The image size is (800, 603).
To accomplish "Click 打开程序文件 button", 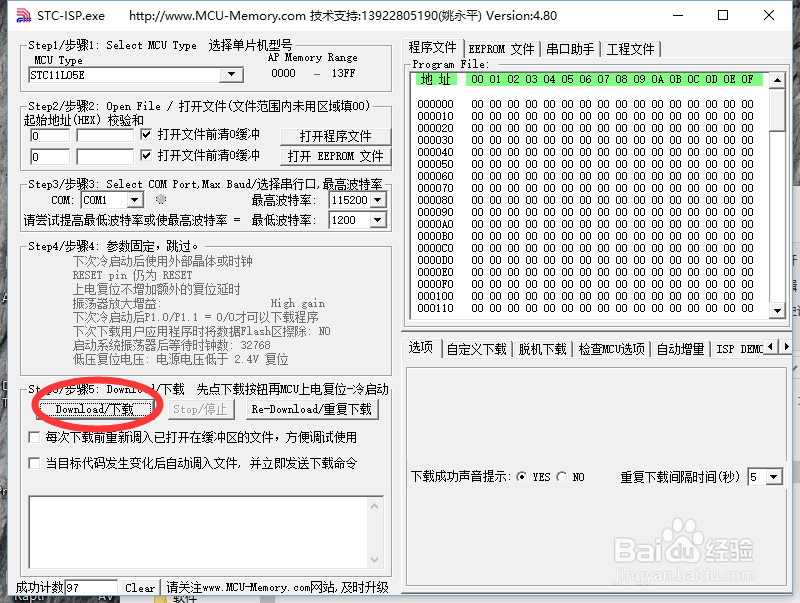I will [x=335, y=136].
